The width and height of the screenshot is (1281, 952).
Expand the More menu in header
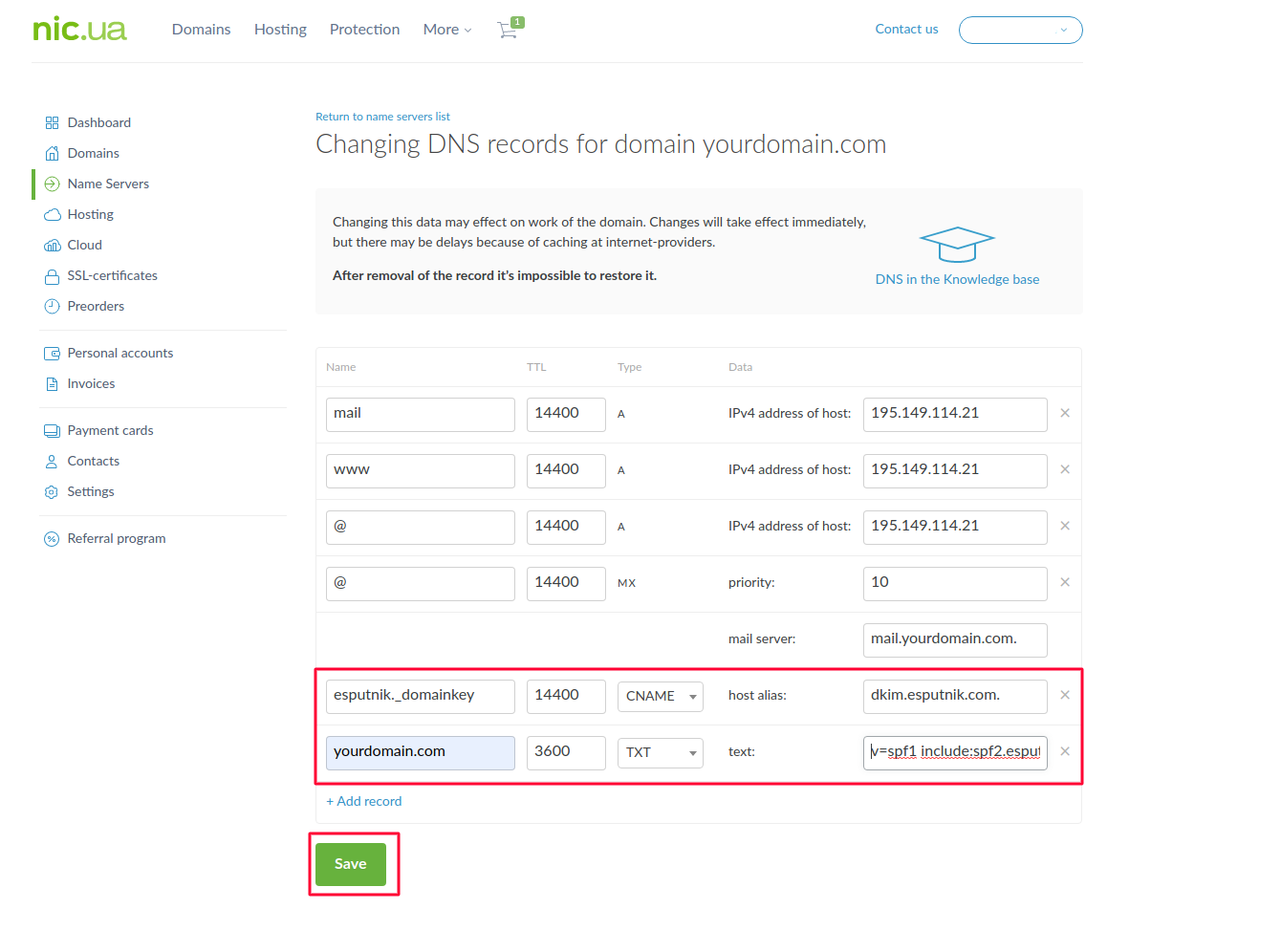(446, 30)
